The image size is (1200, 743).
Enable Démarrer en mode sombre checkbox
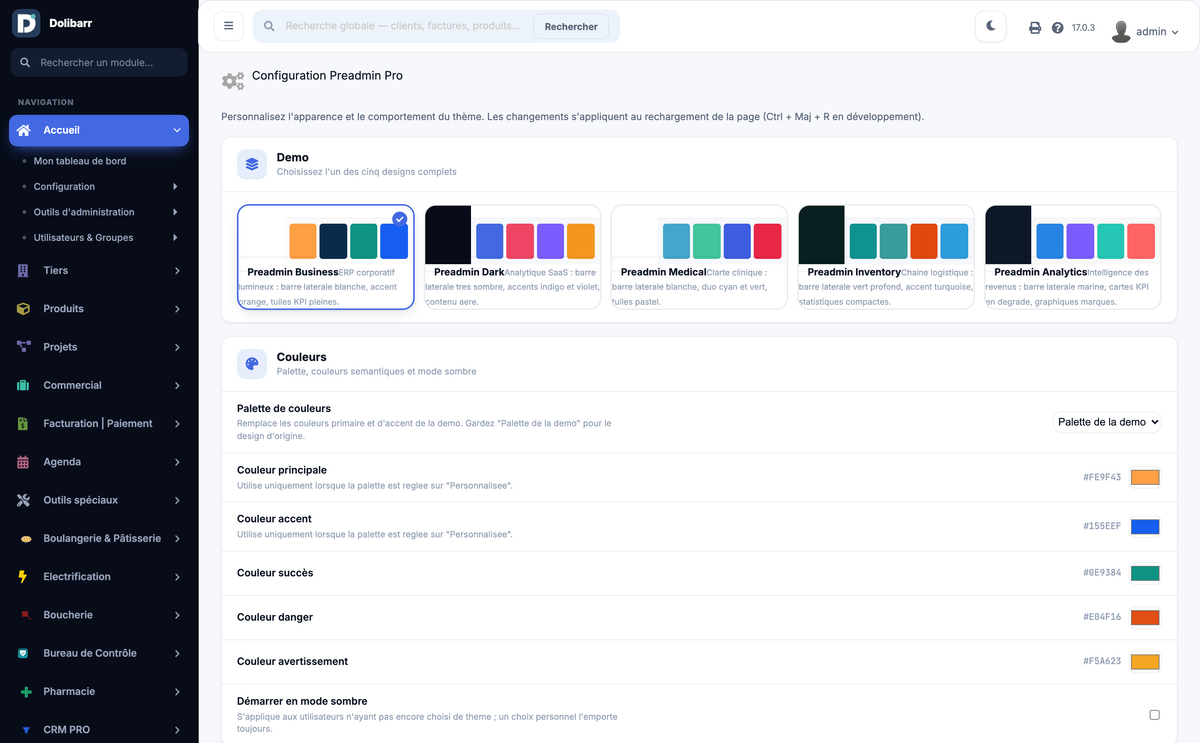point(1154,715)
